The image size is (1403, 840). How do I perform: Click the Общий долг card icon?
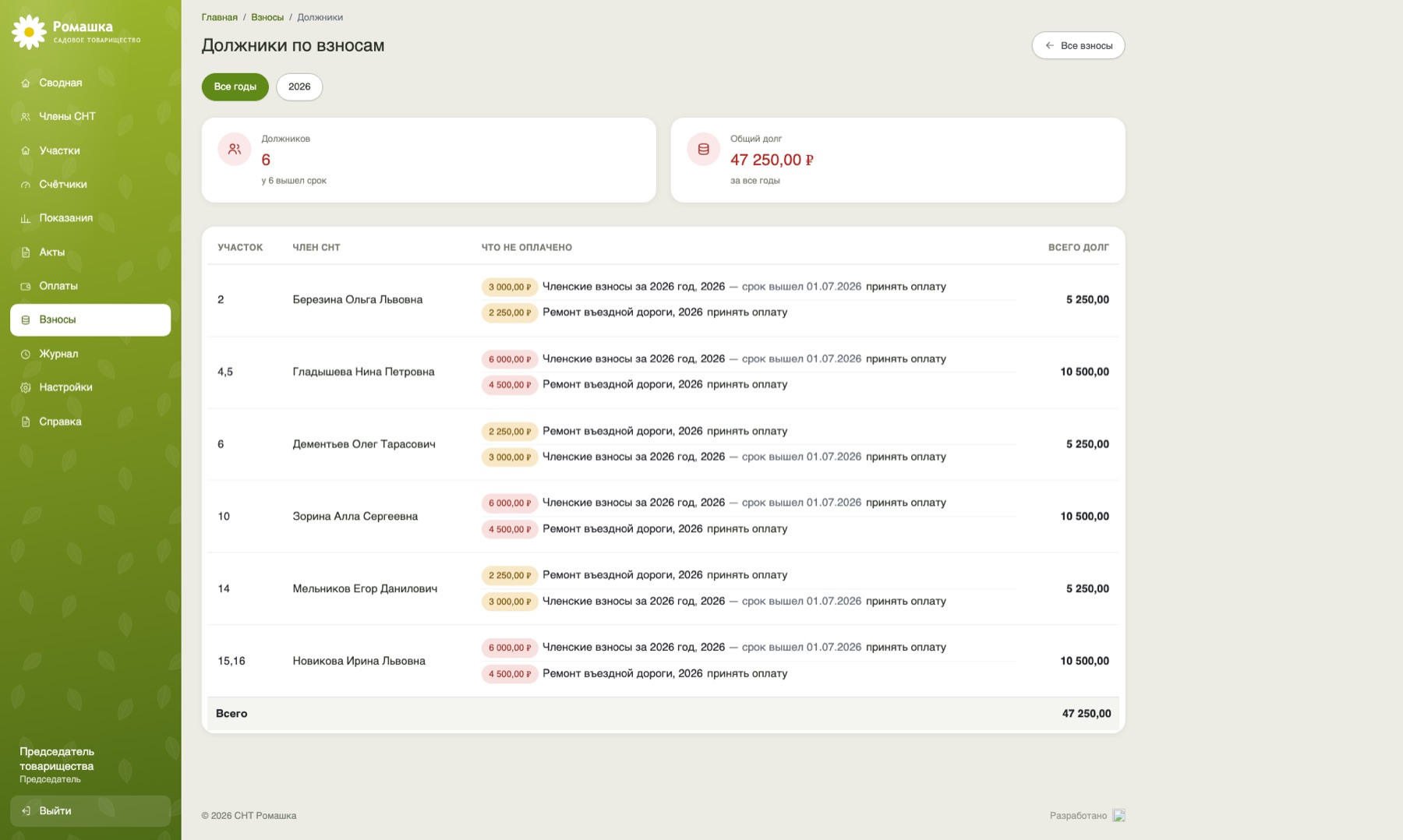tap(703, 150)
